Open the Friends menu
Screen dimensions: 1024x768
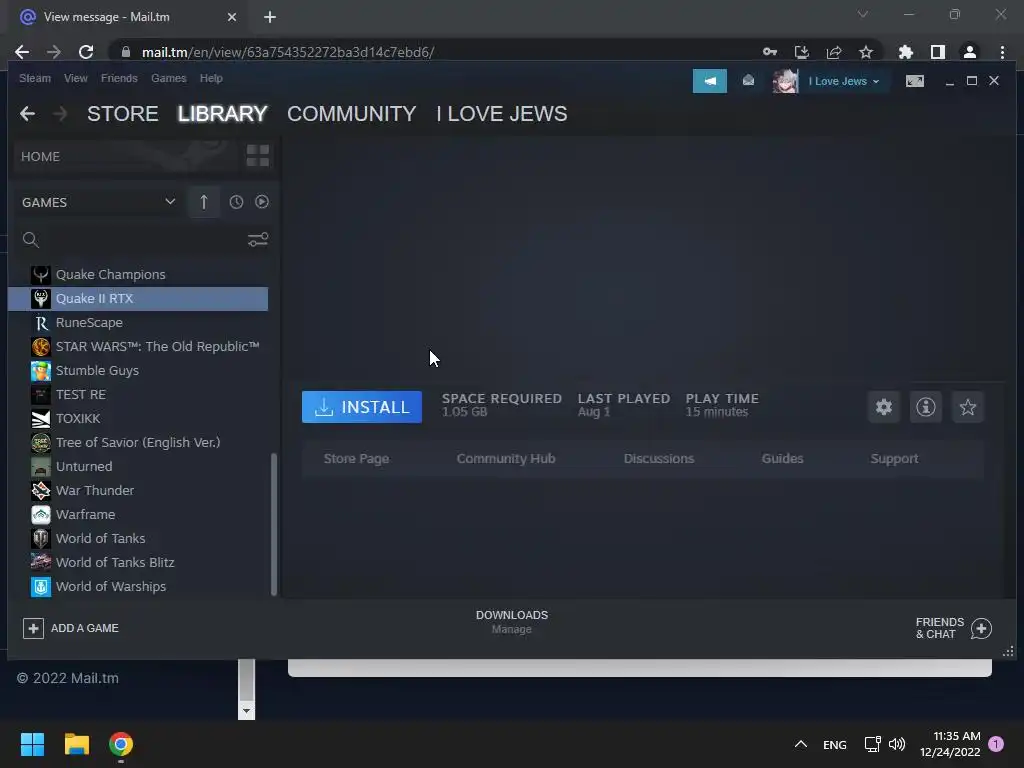click(119, 78)
